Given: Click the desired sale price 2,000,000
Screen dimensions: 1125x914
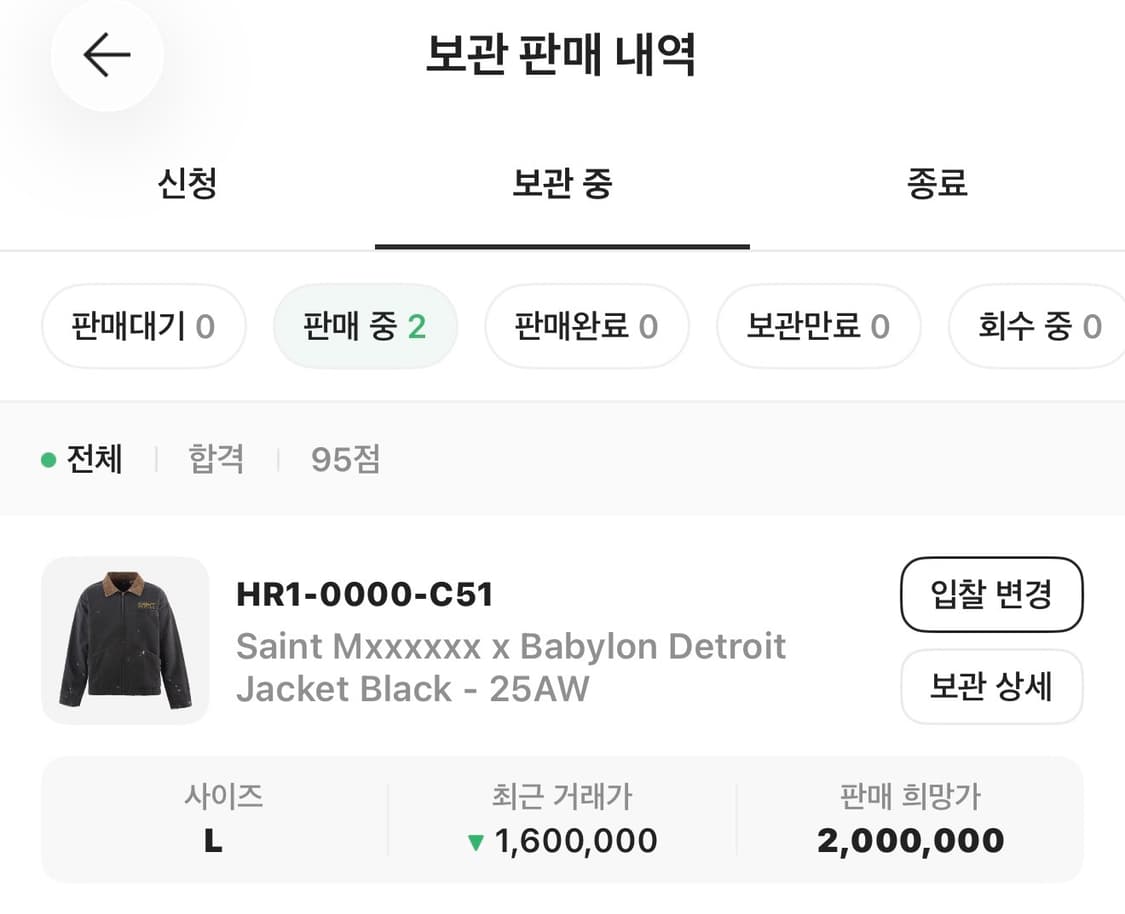Looking at the screenshot, I should 908,840.
